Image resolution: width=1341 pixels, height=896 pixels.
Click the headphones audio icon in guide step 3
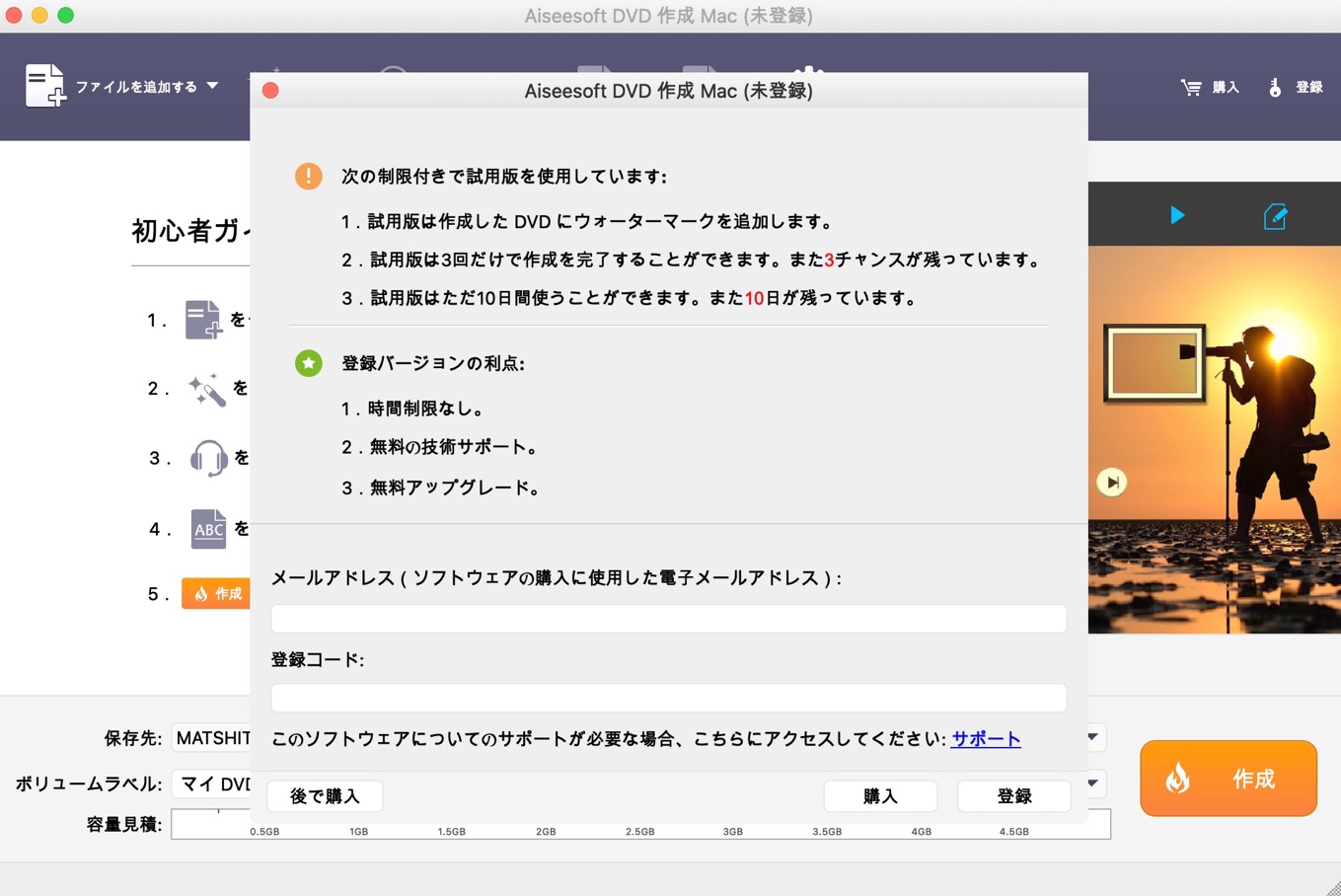[x=208, y=459]
